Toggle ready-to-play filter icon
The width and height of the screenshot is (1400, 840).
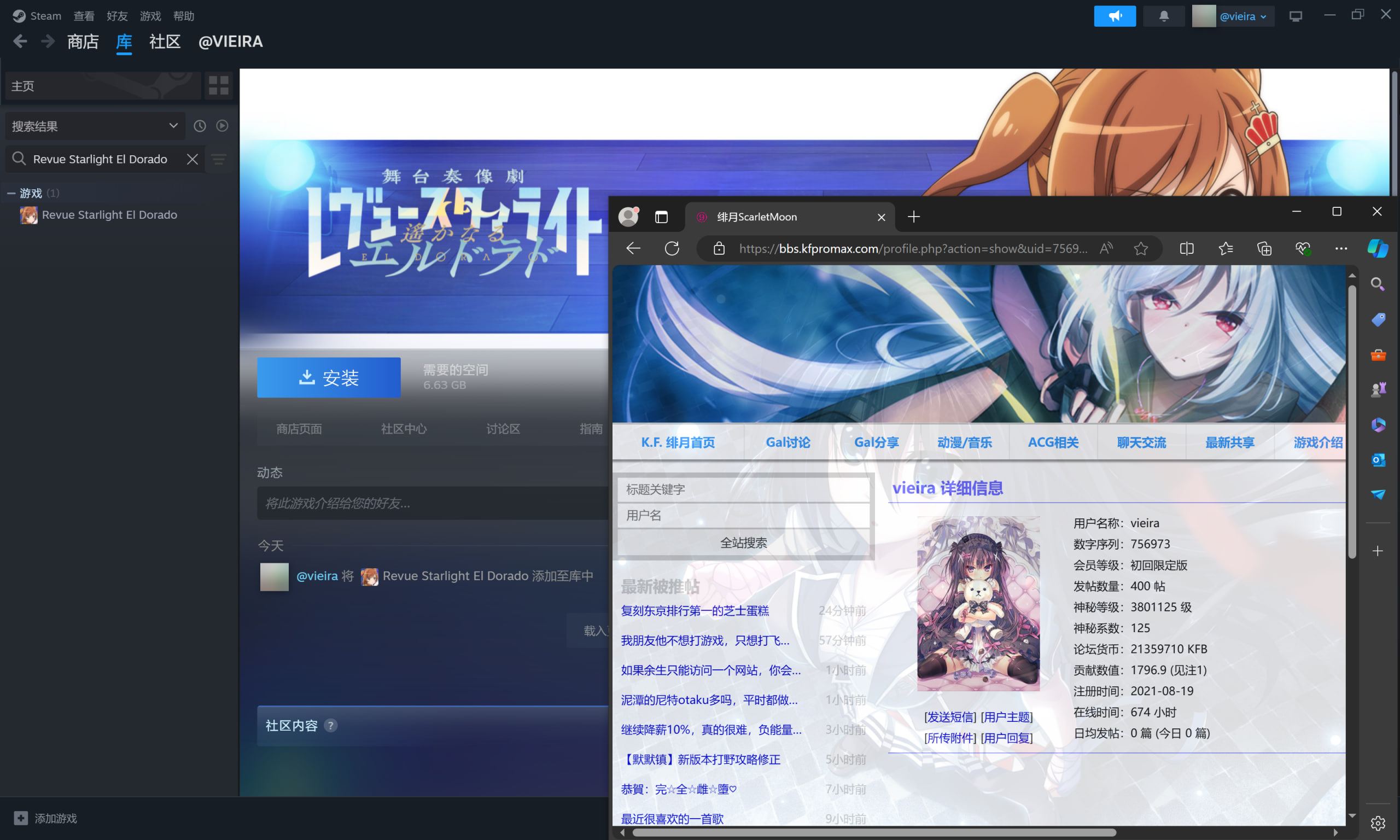(223, 126)
